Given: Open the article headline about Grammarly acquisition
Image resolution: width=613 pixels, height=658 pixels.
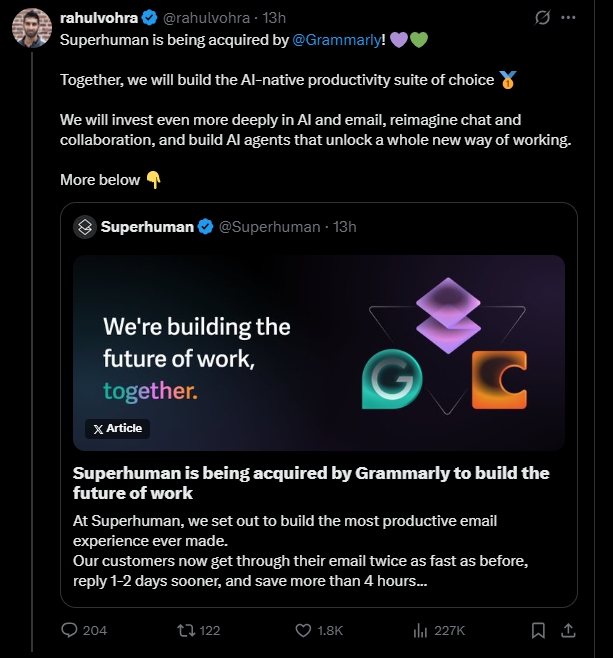Looking at the screenshot, I should click(x=311, y=482).
